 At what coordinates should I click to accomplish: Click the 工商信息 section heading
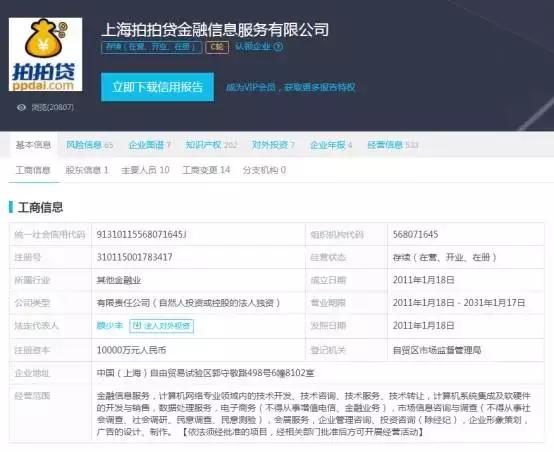pyautogui.click(x=40, y=207)
